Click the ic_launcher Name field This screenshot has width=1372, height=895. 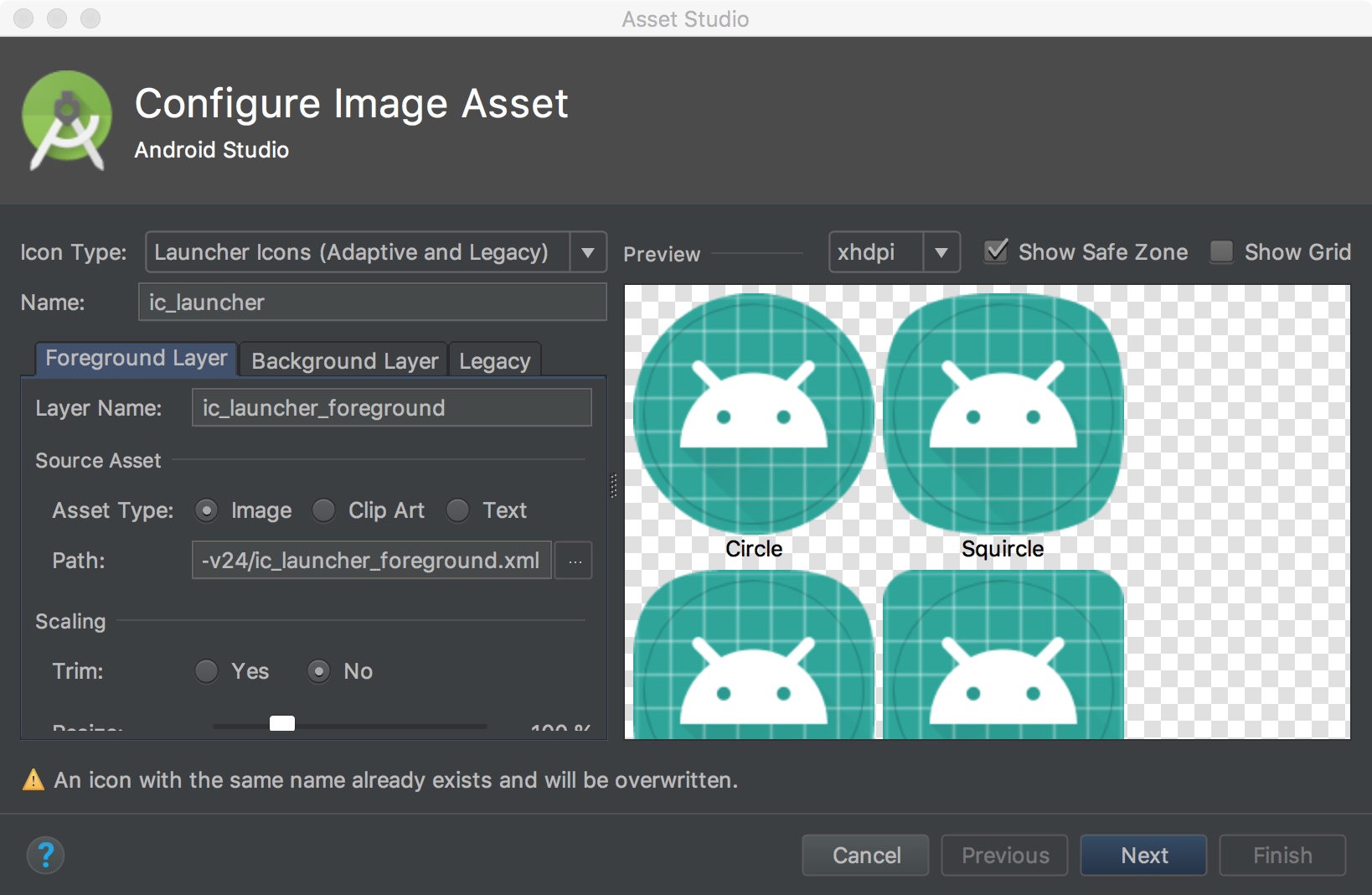pos(372,302)
